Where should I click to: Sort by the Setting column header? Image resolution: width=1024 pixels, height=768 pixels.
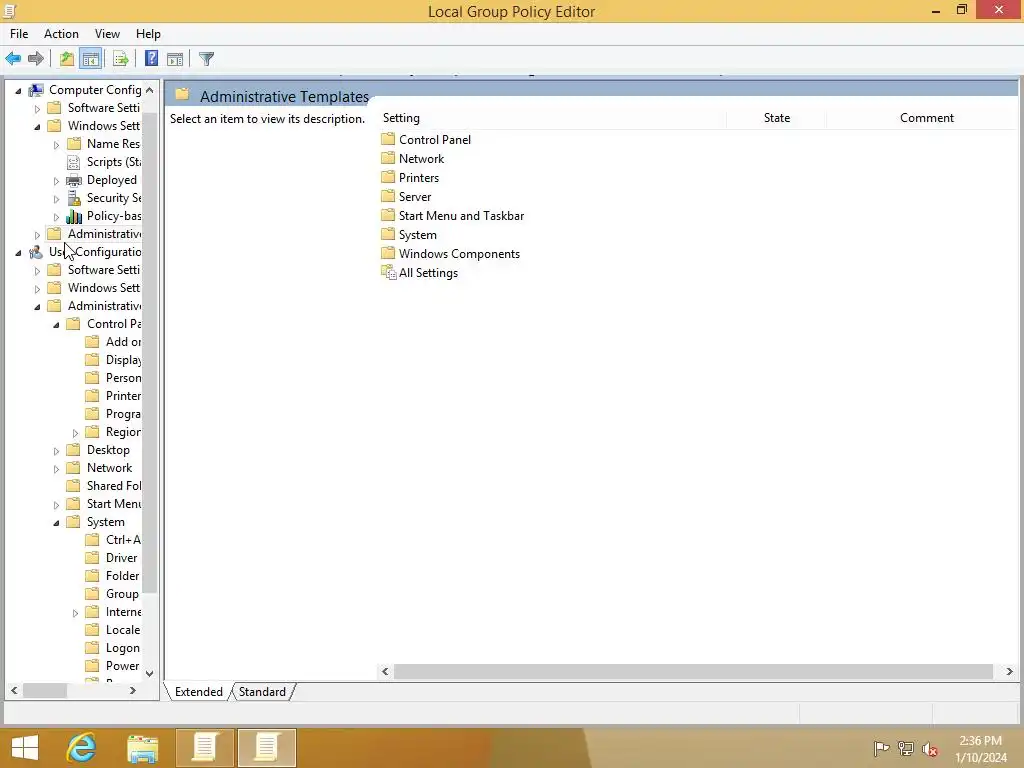coord(552,118)
